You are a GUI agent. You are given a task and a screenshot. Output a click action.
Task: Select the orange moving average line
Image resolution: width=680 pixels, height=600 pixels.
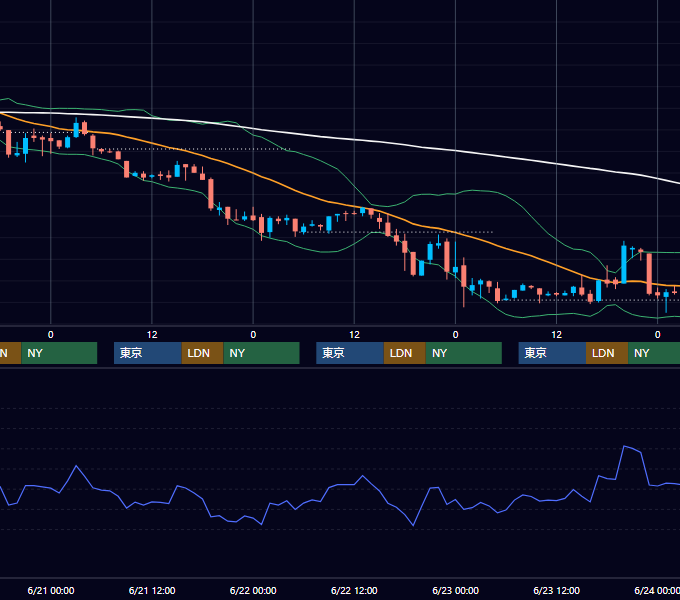pyautogui.click(x=253, y=173)
